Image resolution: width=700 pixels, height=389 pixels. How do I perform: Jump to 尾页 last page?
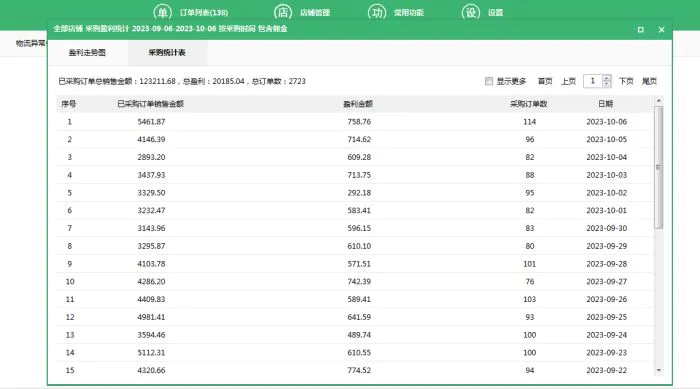(x=649, y=81)
